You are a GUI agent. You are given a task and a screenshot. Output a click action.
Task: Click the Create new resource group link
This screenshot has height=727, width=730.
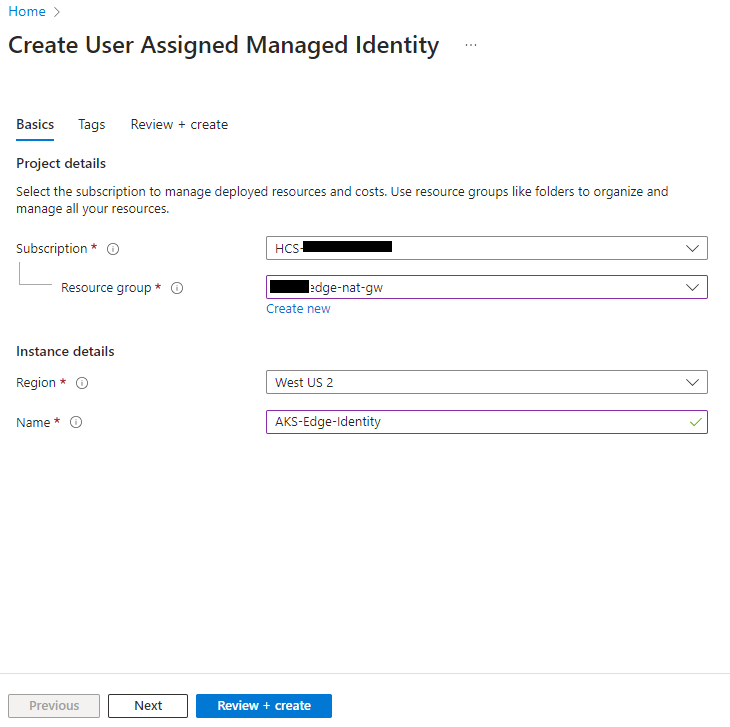298,309
